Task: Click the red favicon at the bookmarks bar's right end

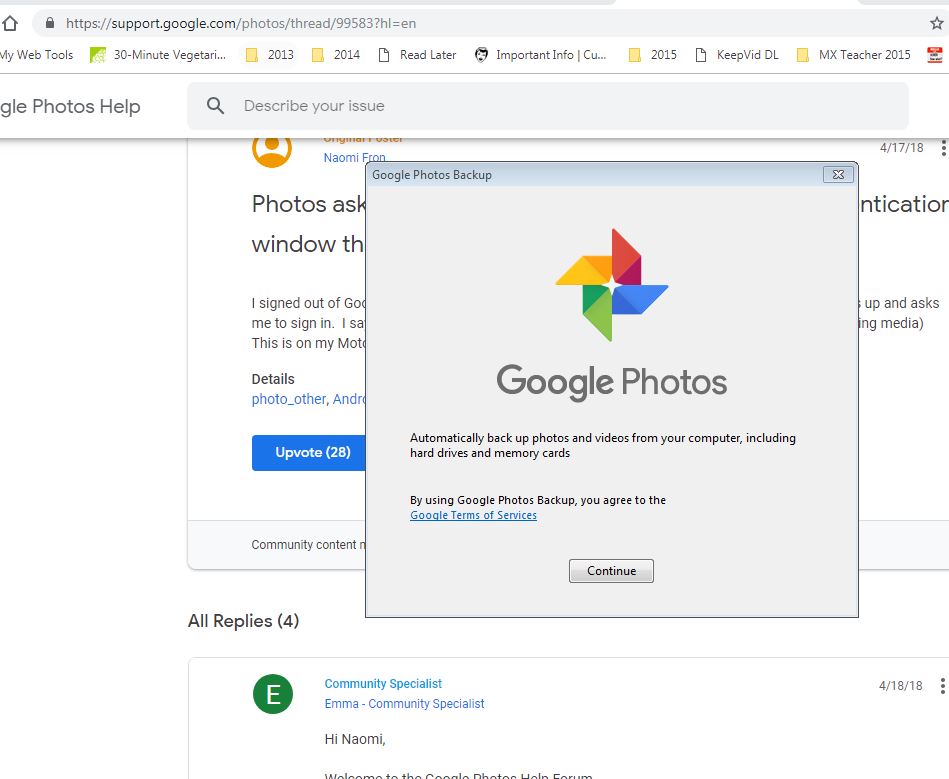Action: [x=935, y=55]
